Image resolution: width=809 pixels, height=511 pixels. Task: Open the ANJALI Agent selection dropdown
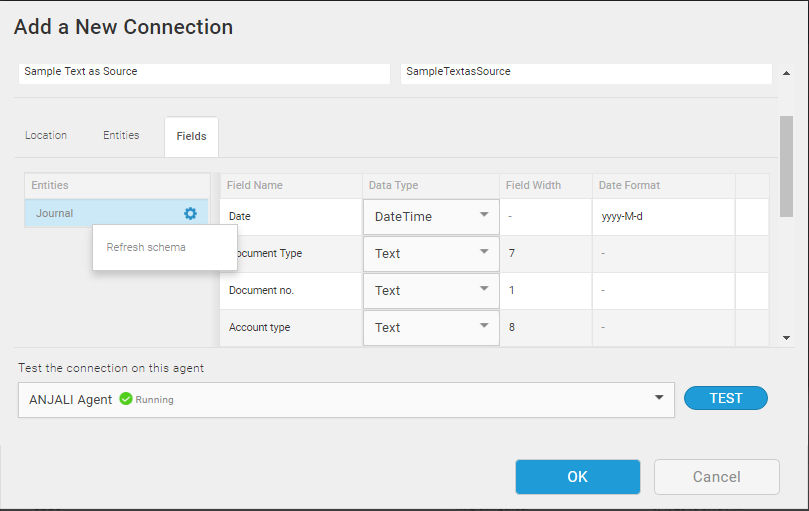click(x=658, y=398)
